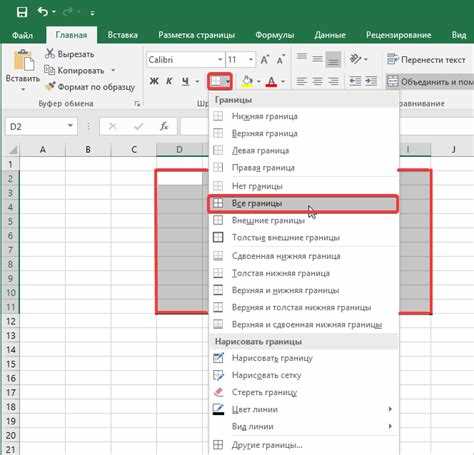
Task: Select row 15 header
Action: [x=11, y=364]
